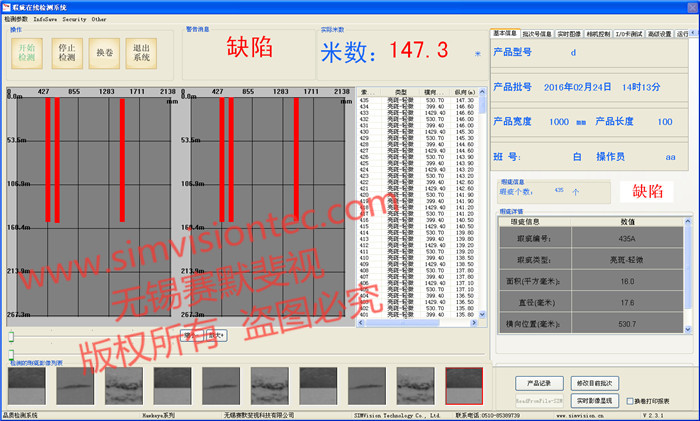700x421 pixels.
Task: Click the 实时刻像显线 button
Action: 592,400
